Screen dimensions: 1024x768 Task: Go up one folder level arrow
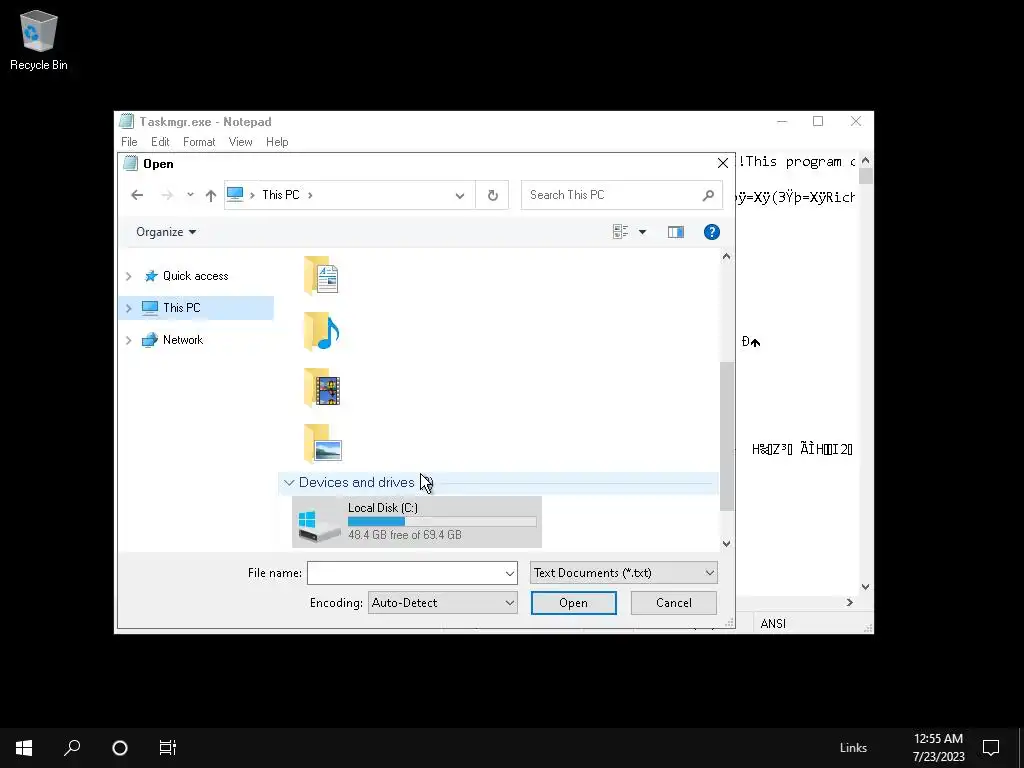(x=210, y=195)
